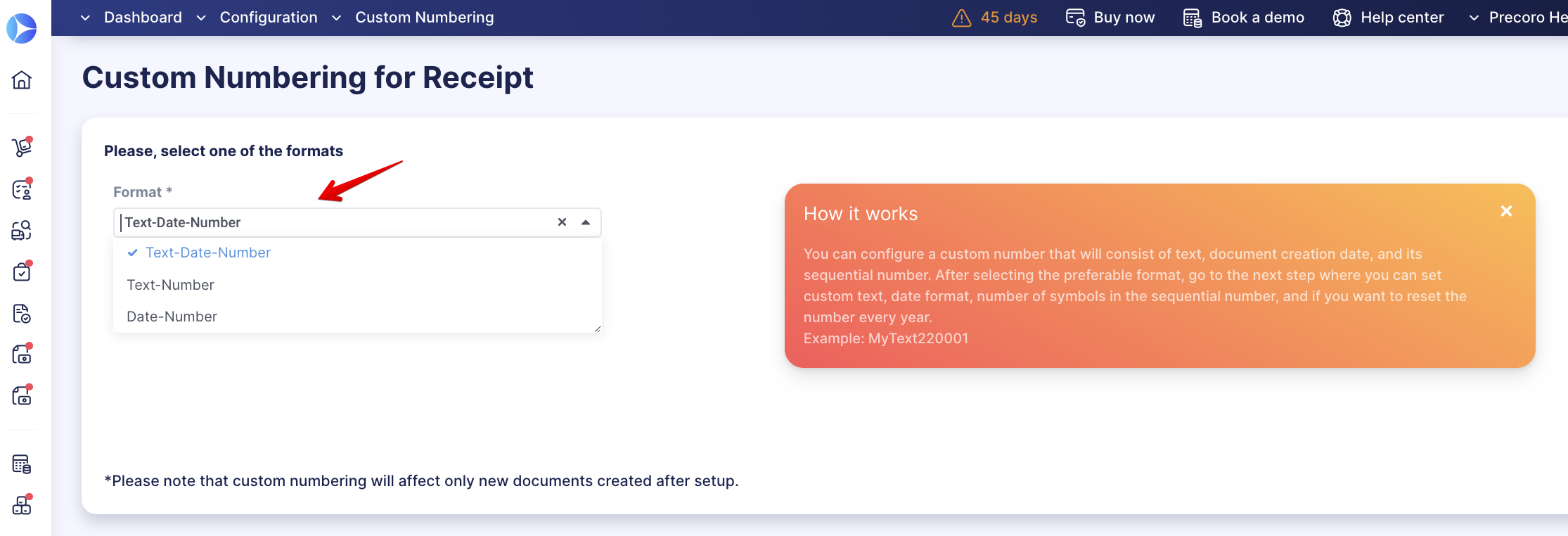1568x536 pixels.
Task: Open the shopping cart sidebar icon
Action: click(22, 147)
